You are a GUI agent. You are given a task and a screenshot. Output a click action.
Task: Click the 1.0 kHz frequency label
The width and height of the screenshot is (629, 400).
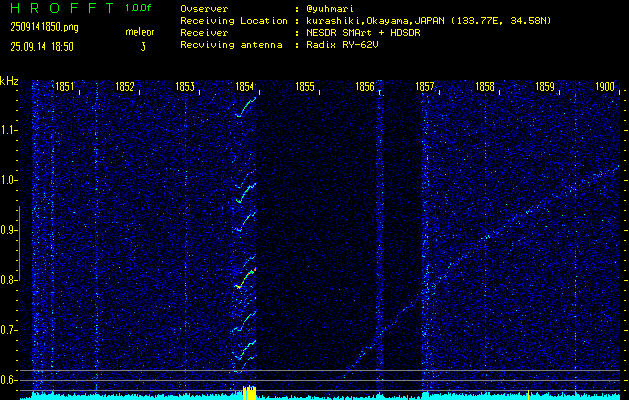[7, 181]
